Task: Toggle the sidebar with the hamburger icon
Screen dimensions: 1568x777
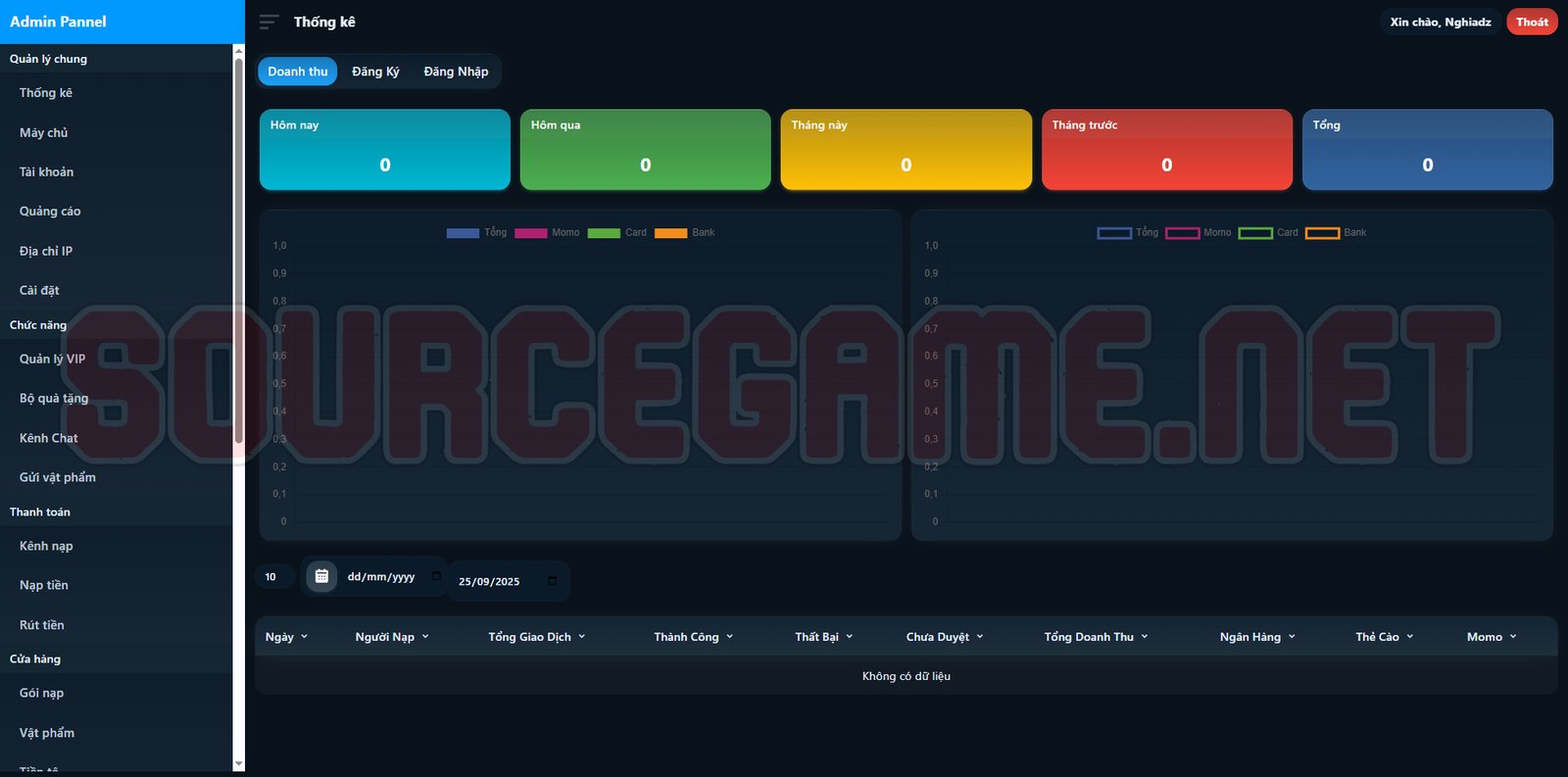Action: pyautogui.click(x=269, y=22)
